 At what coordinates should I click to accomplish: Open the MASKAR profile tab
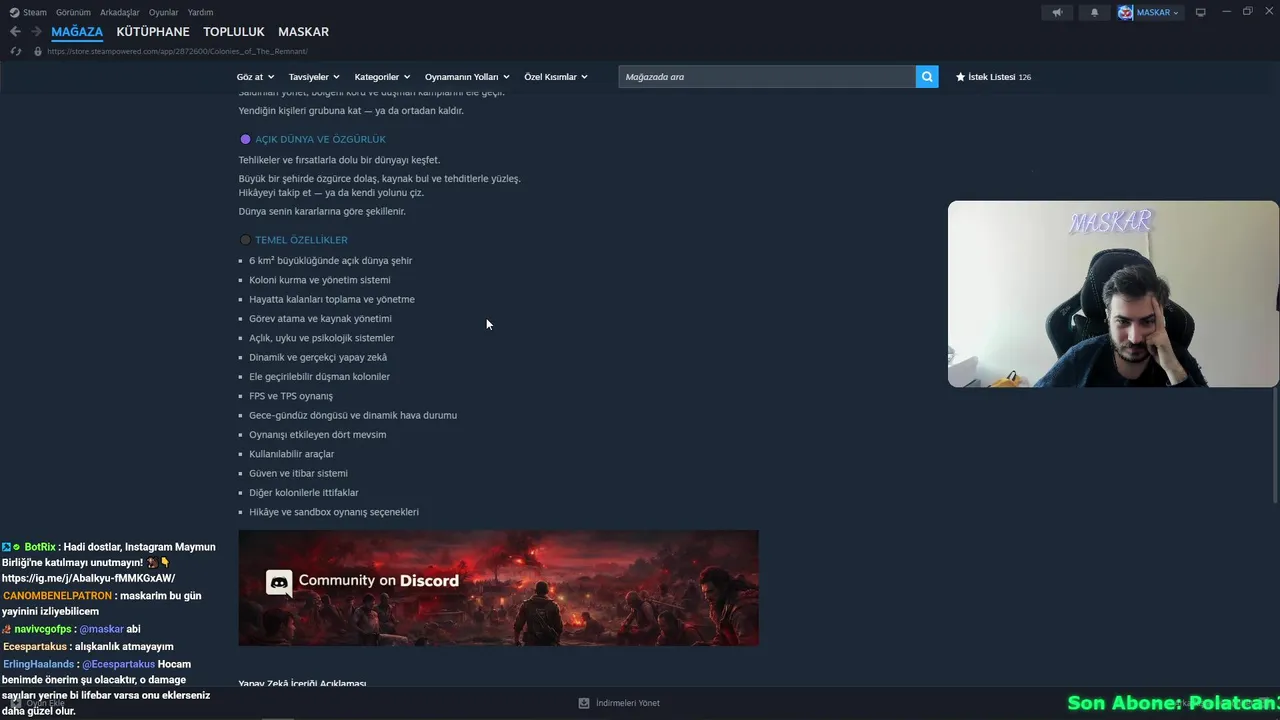[x=303, y=32]
